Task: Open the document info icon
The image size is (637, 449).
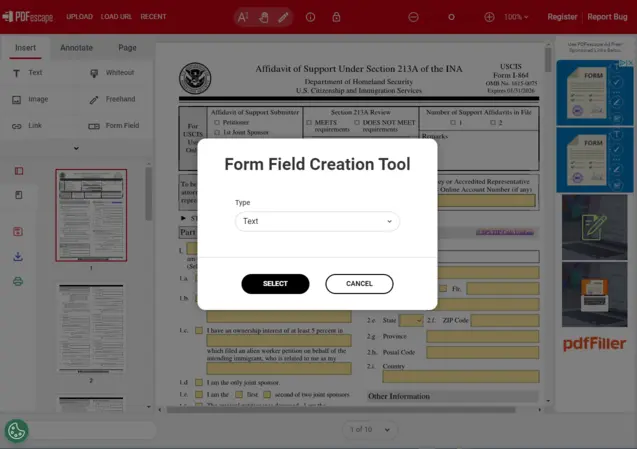Action: [310, 17]
